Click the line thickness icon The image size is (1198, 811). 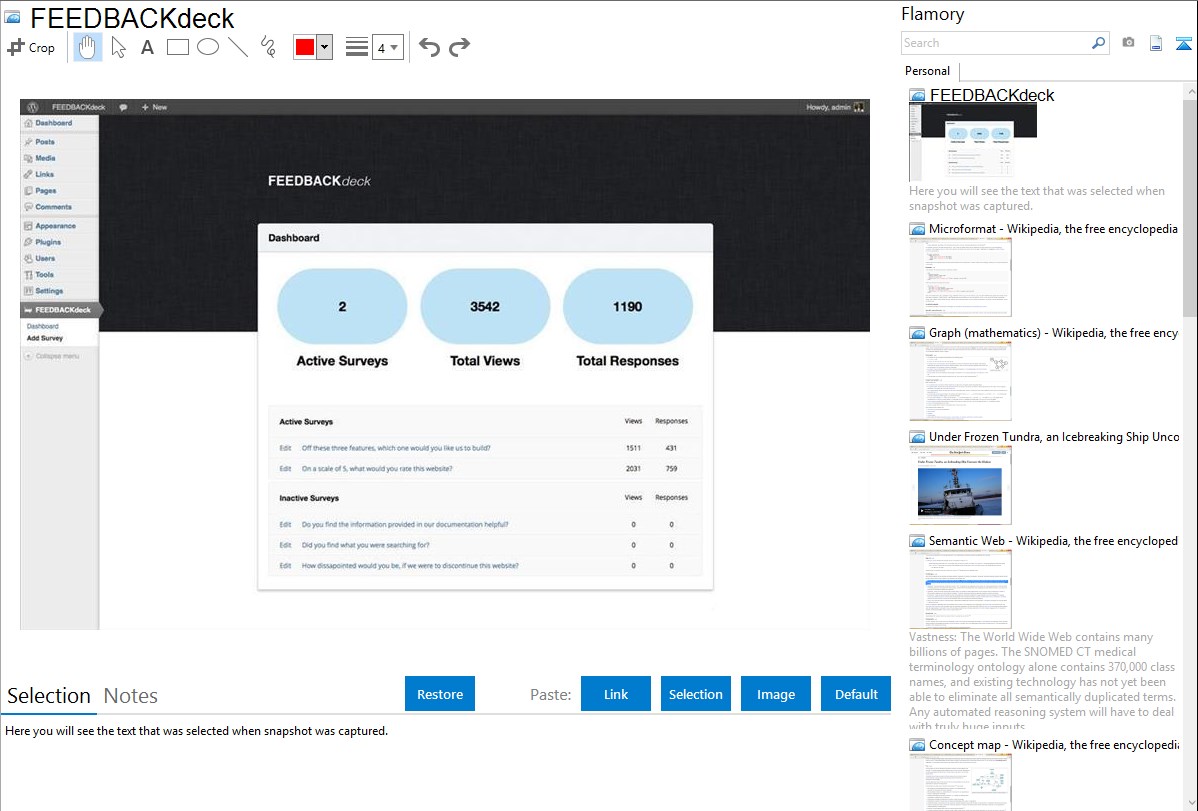(357, 47)
